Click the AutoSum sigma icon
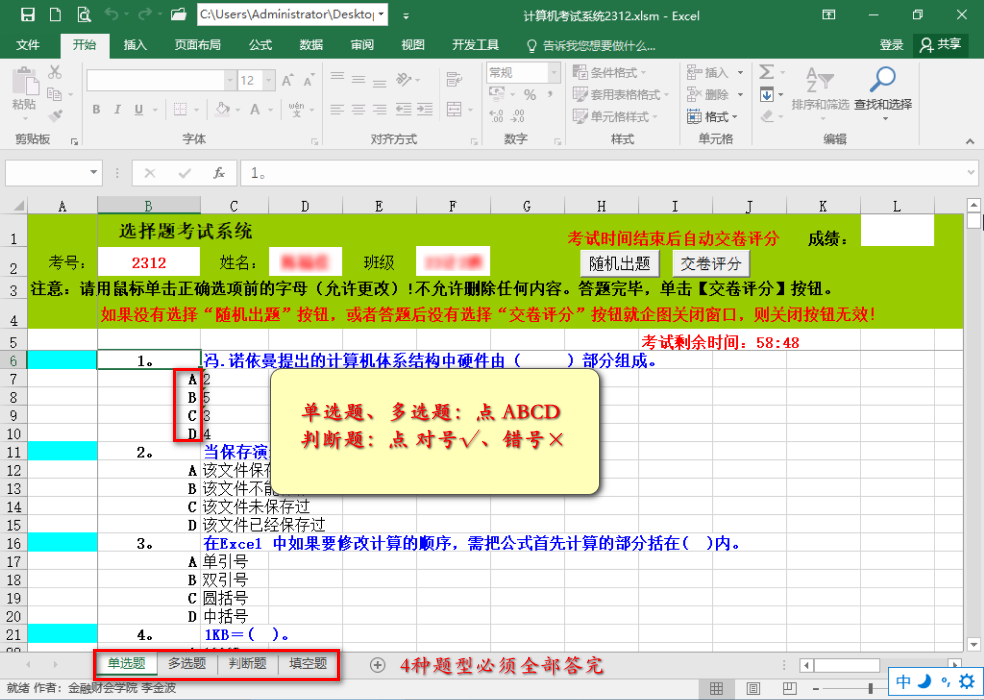Image resolution: width=984 pixels, height=700 pixels. [x=766, y=72]
